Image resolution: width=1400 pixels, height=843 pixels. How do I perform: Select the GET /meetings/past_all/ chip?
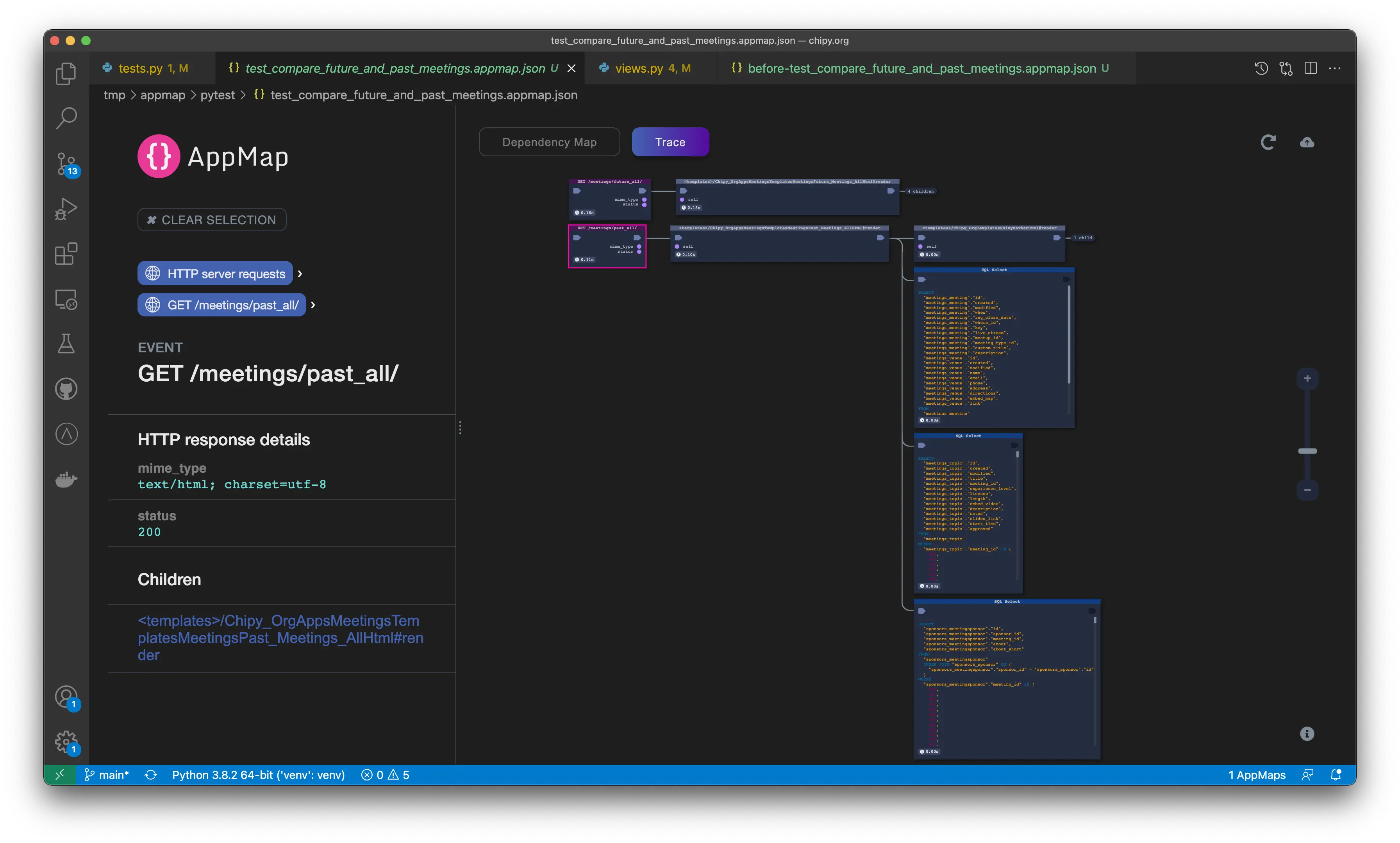[x=221, y=305]
